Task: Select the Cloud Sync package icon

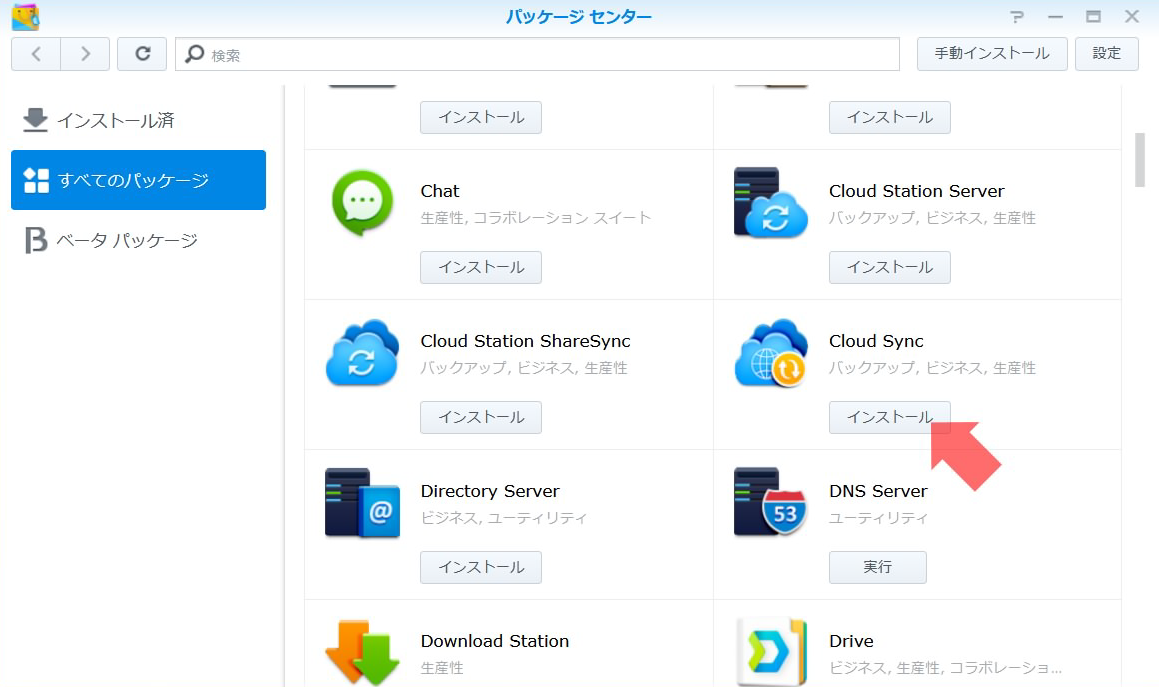Action: (770, 353)
